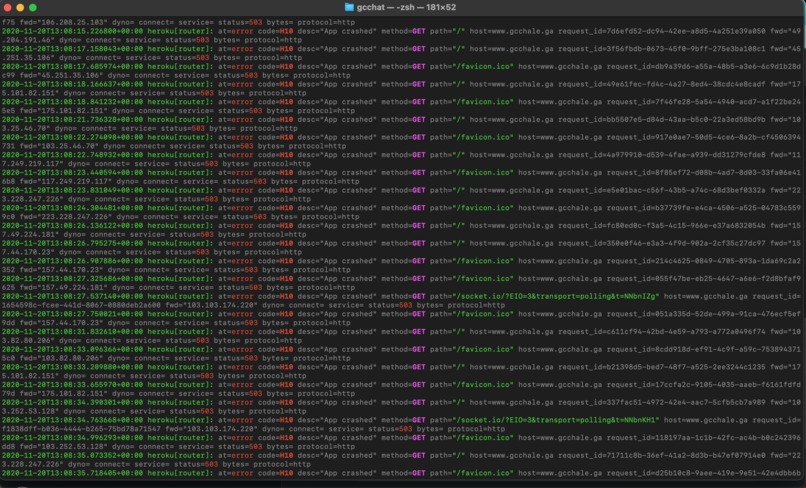Click timestamp 2020-11-20T13:08:35.718405+00:00

(x=72, y=473)
